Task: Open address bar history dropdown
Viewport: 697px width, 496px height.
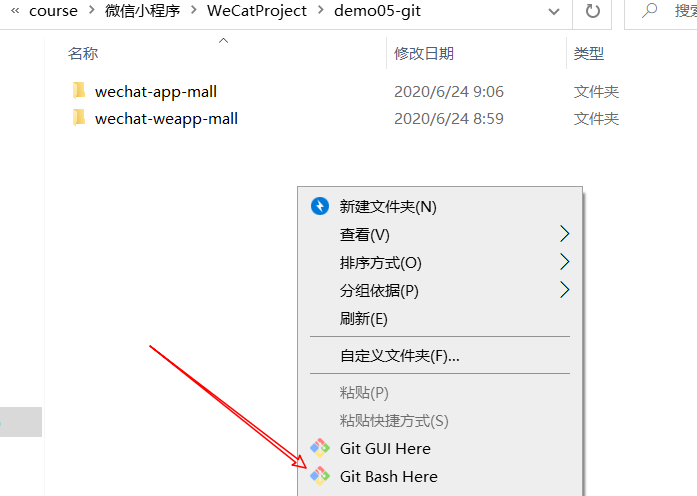Action: 554,11
